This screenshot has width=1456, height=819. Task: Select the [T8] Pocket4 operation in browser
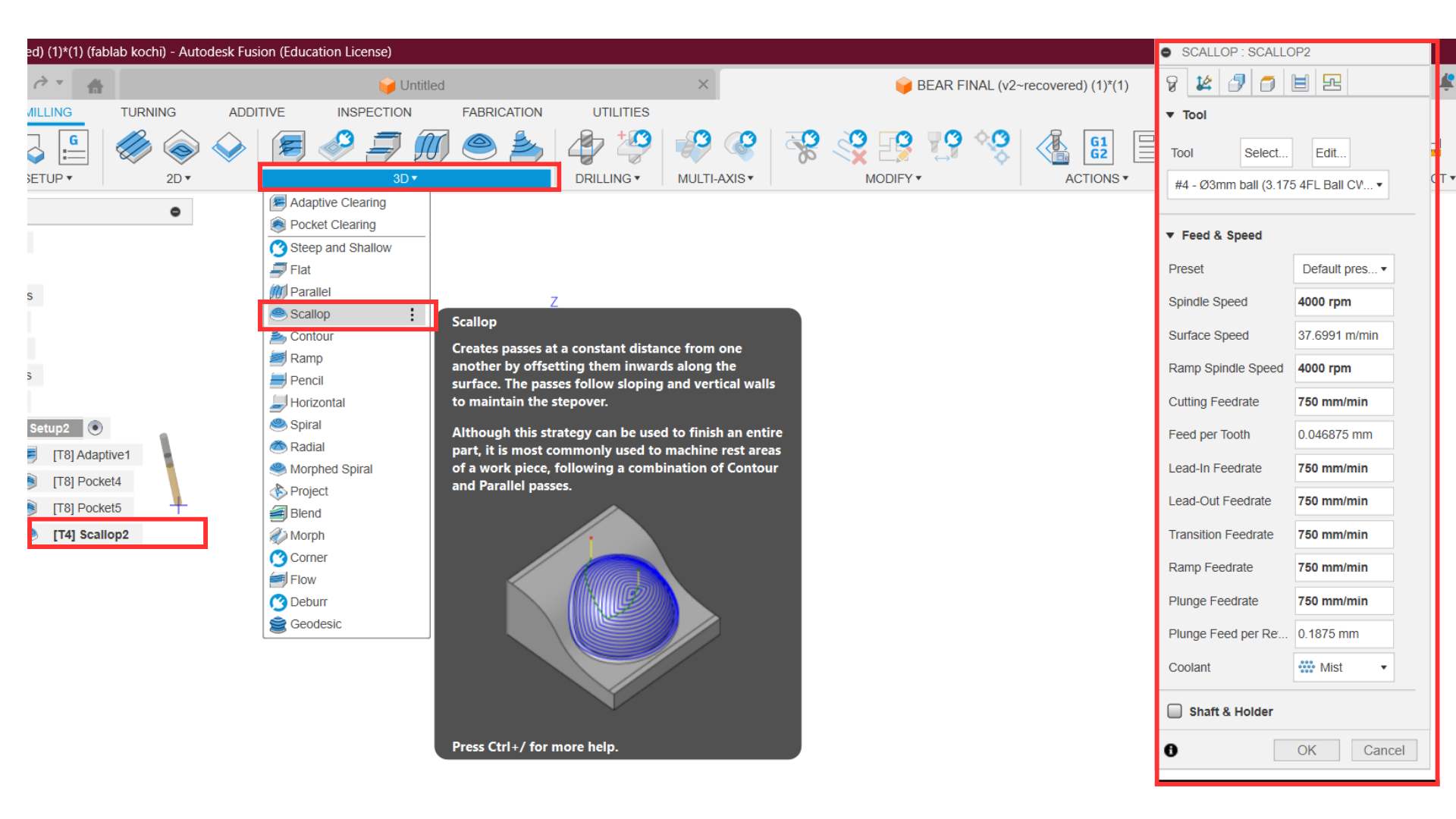pyautogui.click(x=86, y=482)
